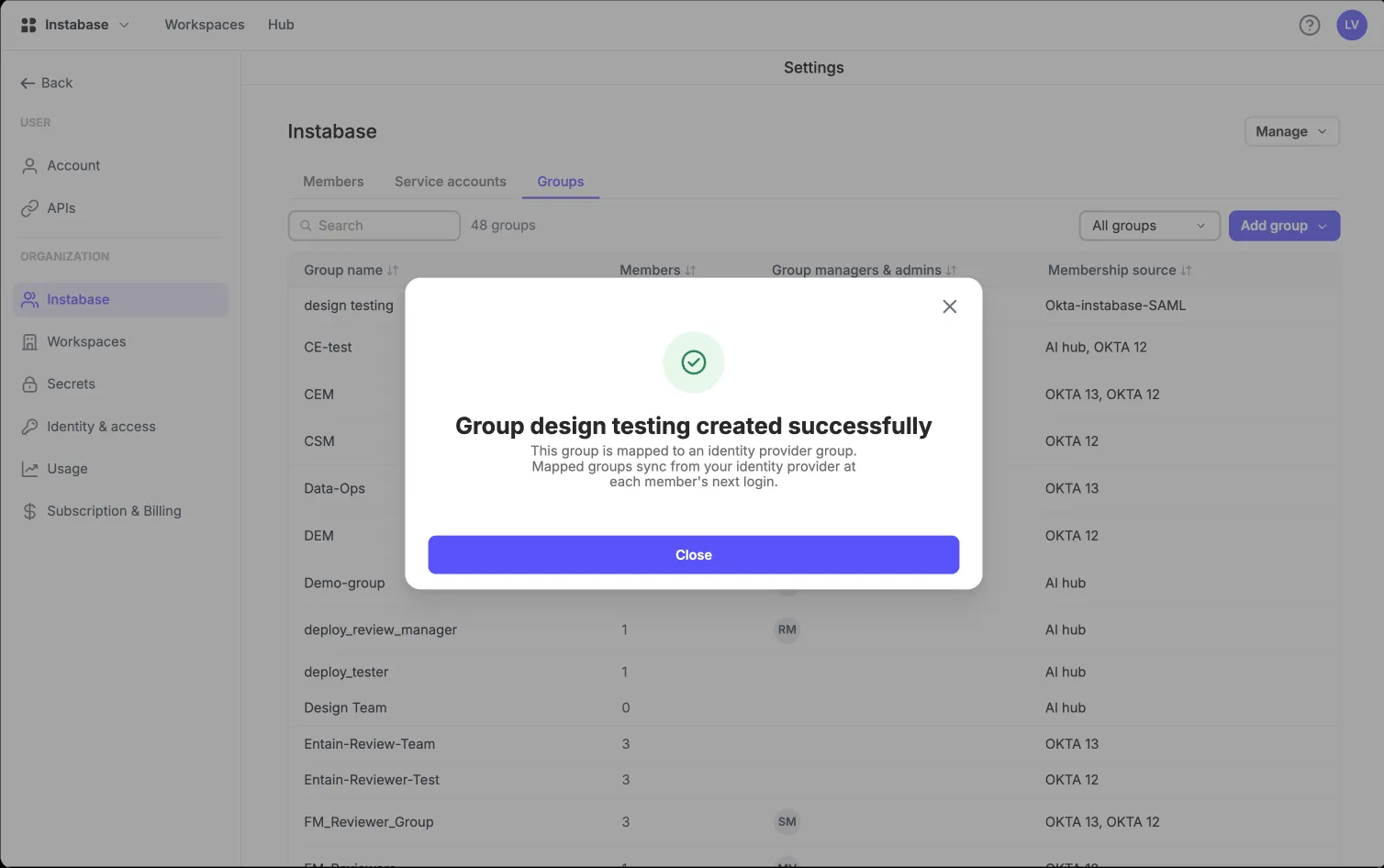Select the deploy_review_manager group row

click(x=813, y=630)
